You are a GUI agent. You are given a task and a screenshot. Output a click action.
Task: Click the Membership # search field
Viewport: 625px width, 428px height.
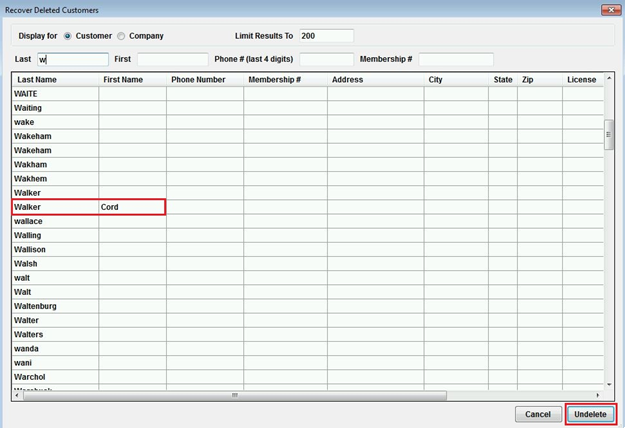pos(456,59)
